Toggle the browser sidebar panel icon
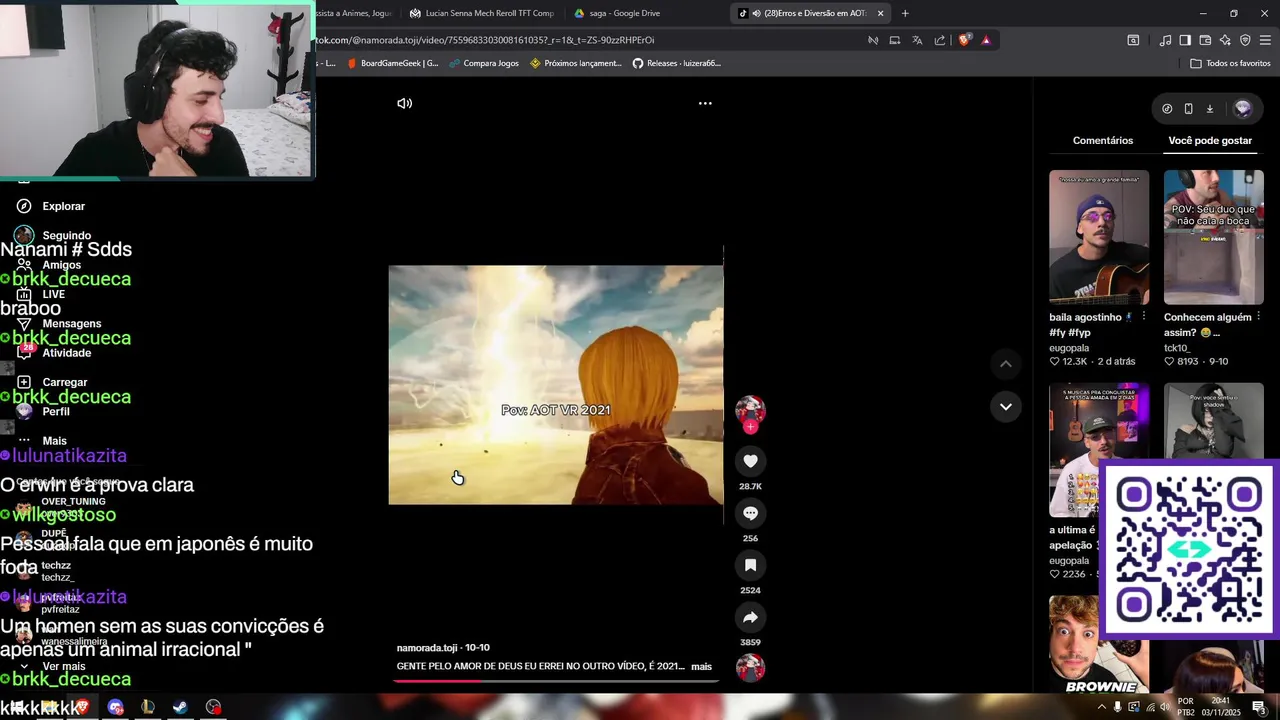 1185,40
